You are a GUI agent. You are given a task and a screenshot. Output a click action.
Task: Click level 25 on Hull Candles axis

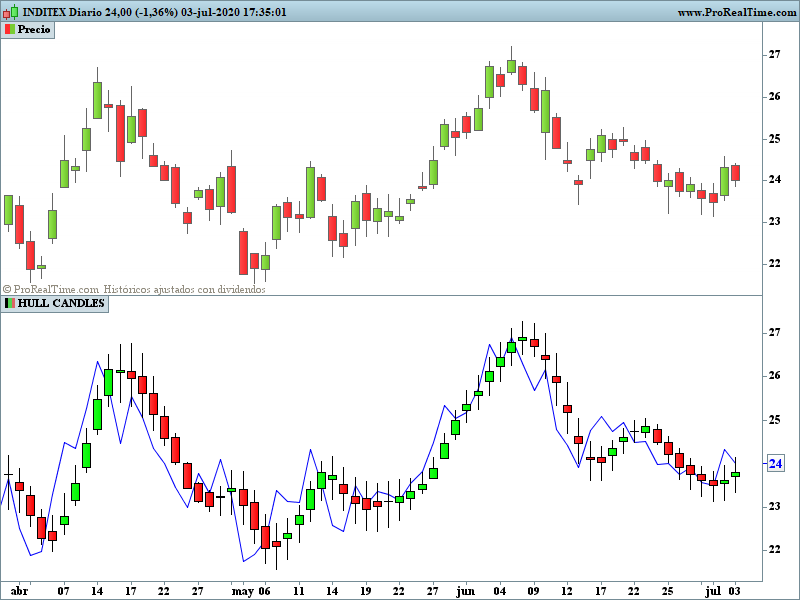(x=774, y=420)
